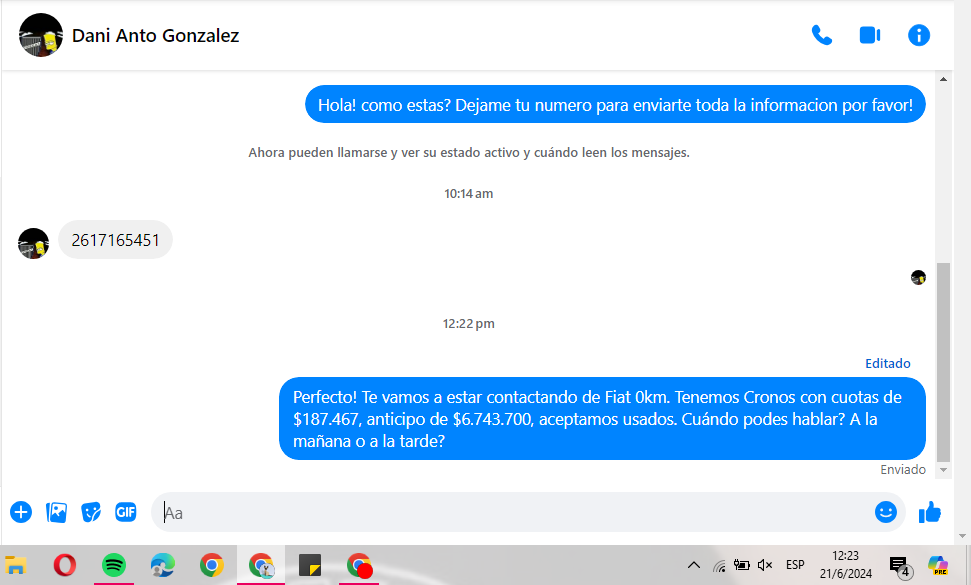This screenshot has width=971, height=585.
Task: Open conversation information panel
Action: (918, 35)
